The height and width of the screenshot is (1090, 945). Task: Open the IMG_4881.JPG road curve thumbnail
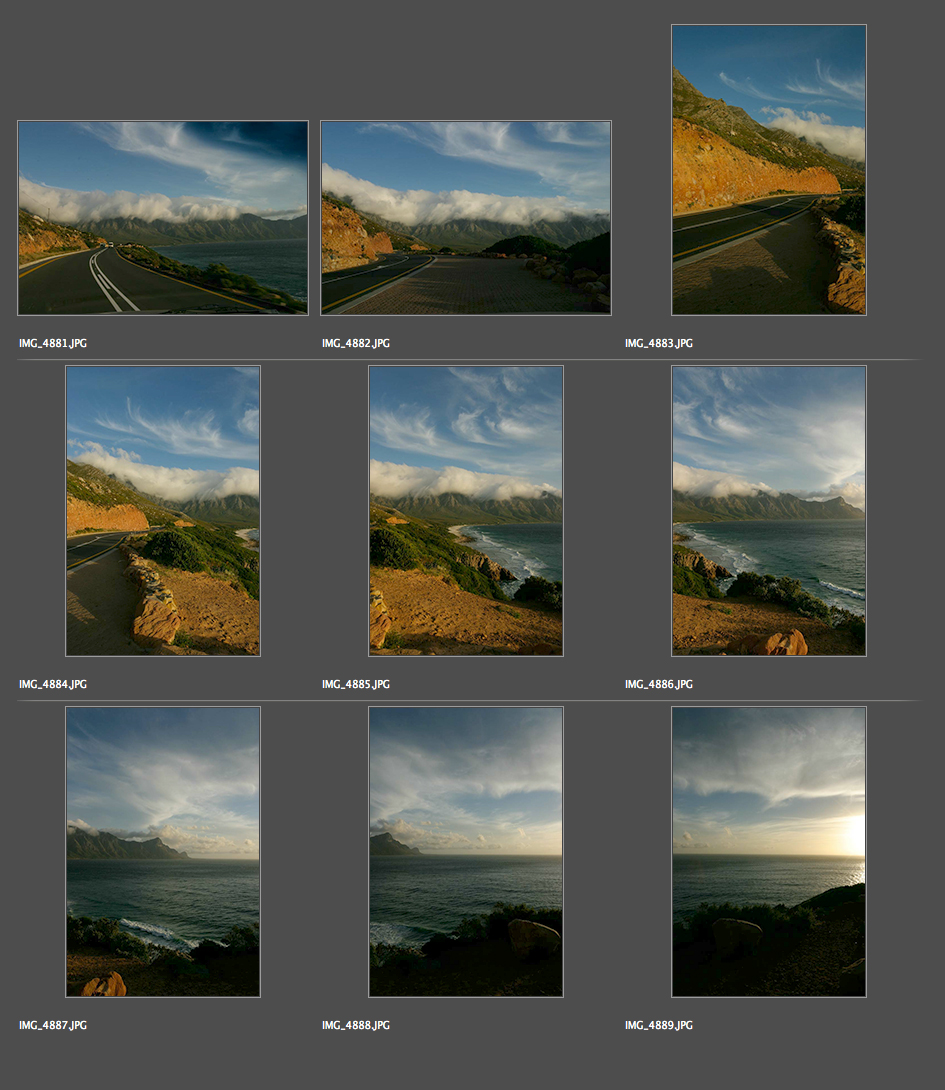(163, 217)
